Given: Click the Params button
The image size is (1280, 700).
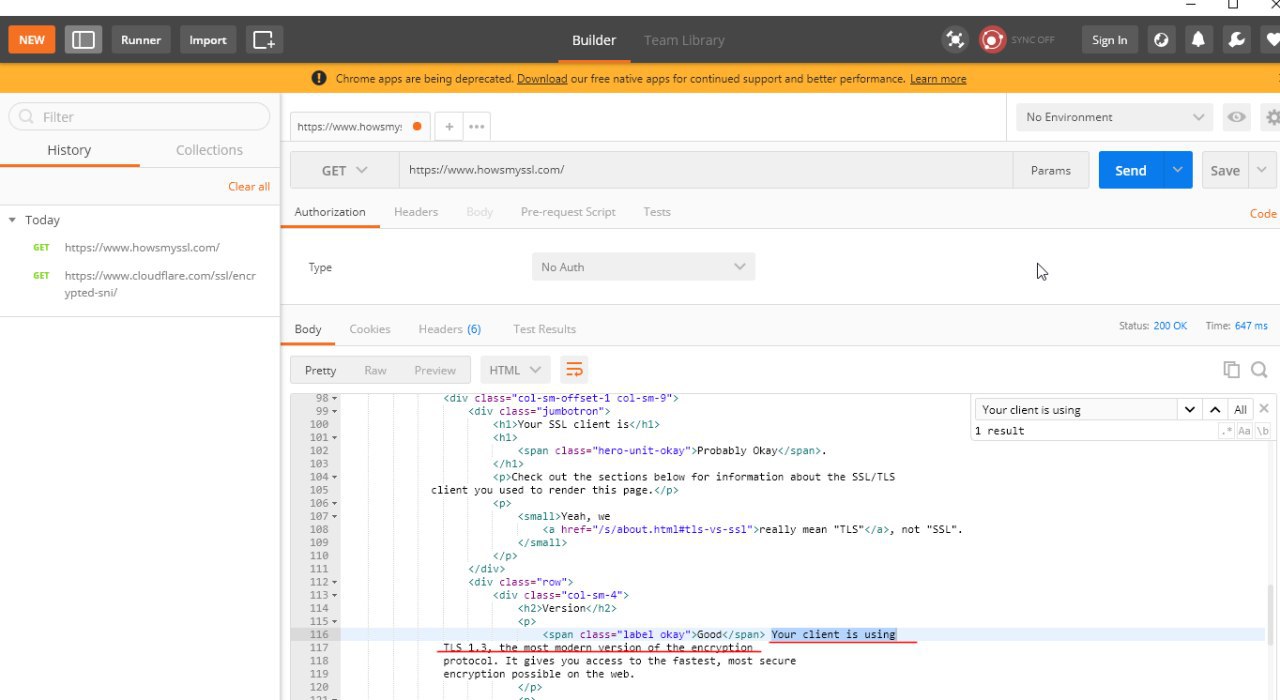Looking at the screenshot, I should coord(1050,170).
